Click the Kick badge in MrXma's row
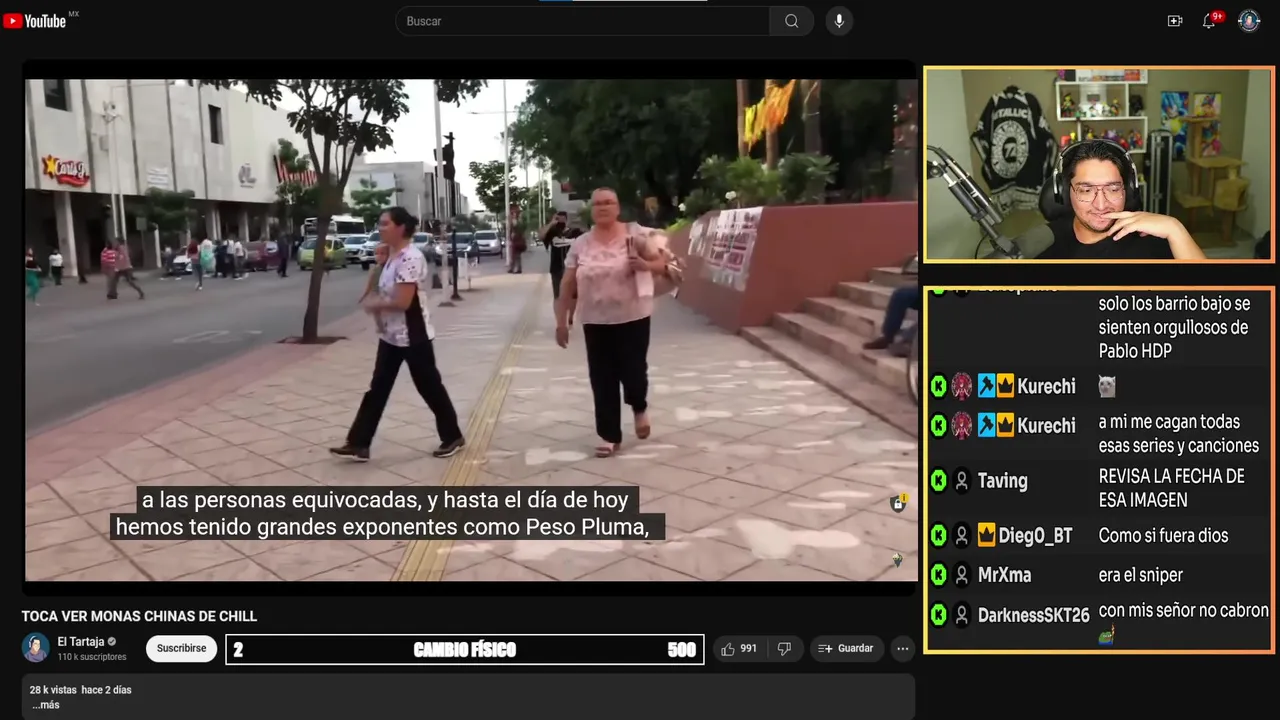Image resolution: width=1280 pixels, height=720 pixels. (x=939, y=575)
